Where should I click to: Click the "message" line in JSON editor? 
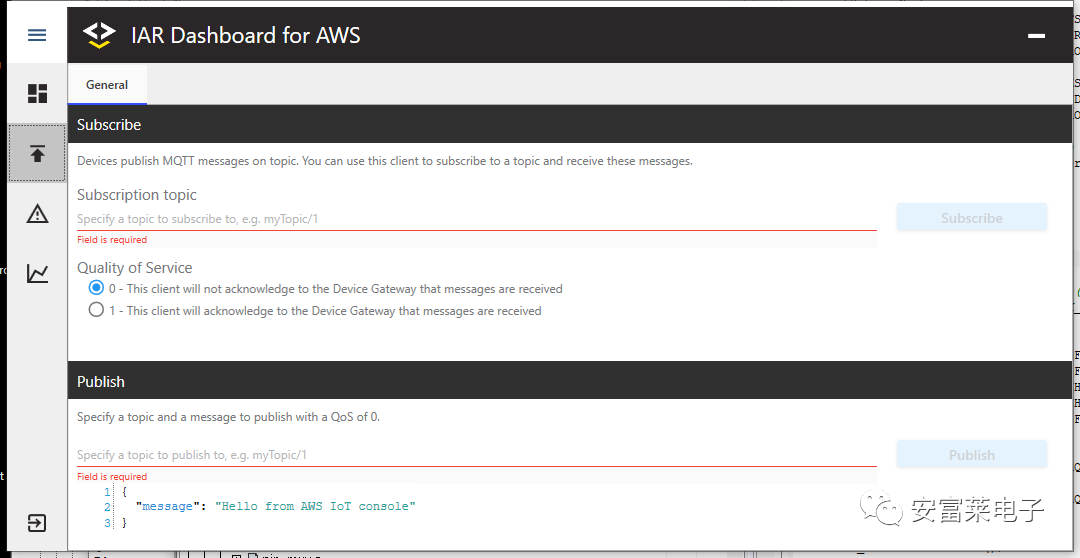(x=275, y=506)
